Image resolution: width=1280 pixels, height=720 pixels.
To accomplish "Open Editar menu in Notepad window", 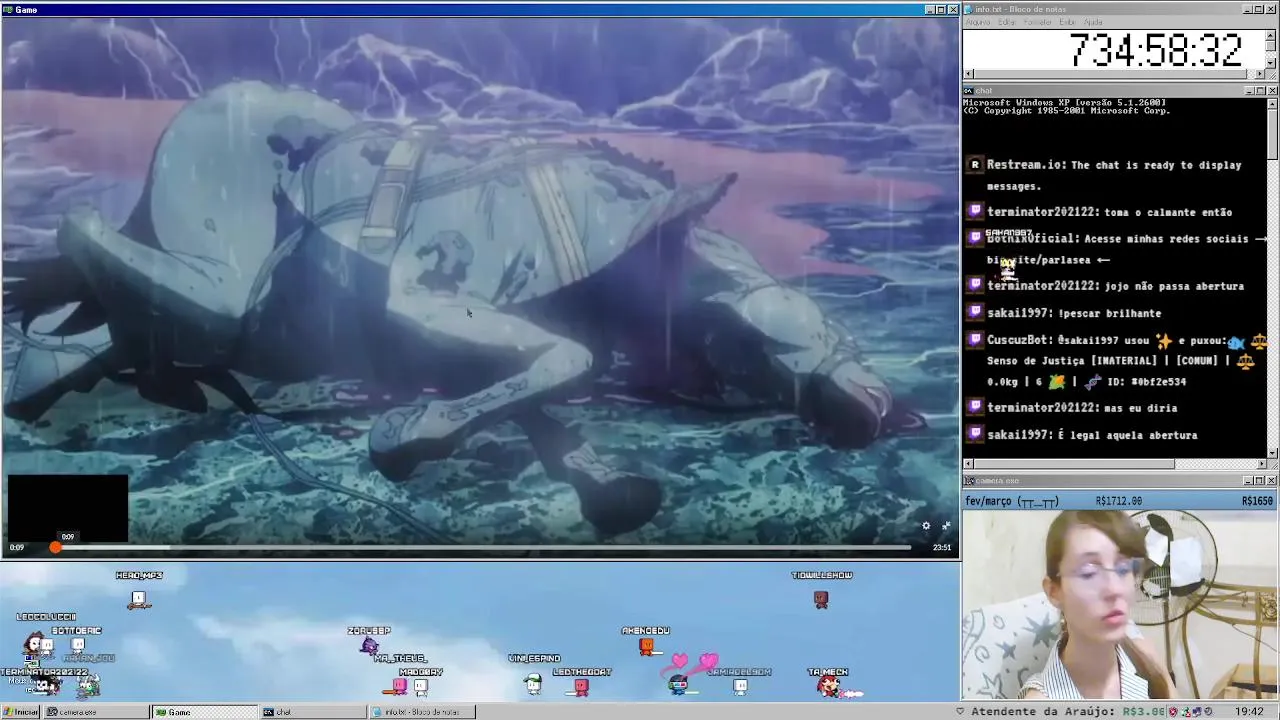I will click(x=1007, y=22).
